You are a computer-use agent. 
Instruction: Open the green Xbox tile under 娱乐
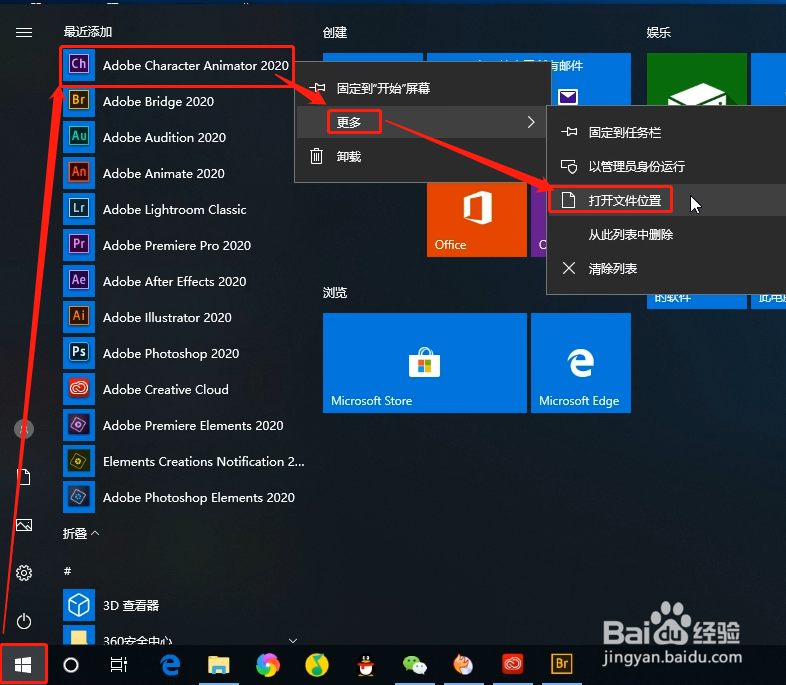(x=697, y=79)
